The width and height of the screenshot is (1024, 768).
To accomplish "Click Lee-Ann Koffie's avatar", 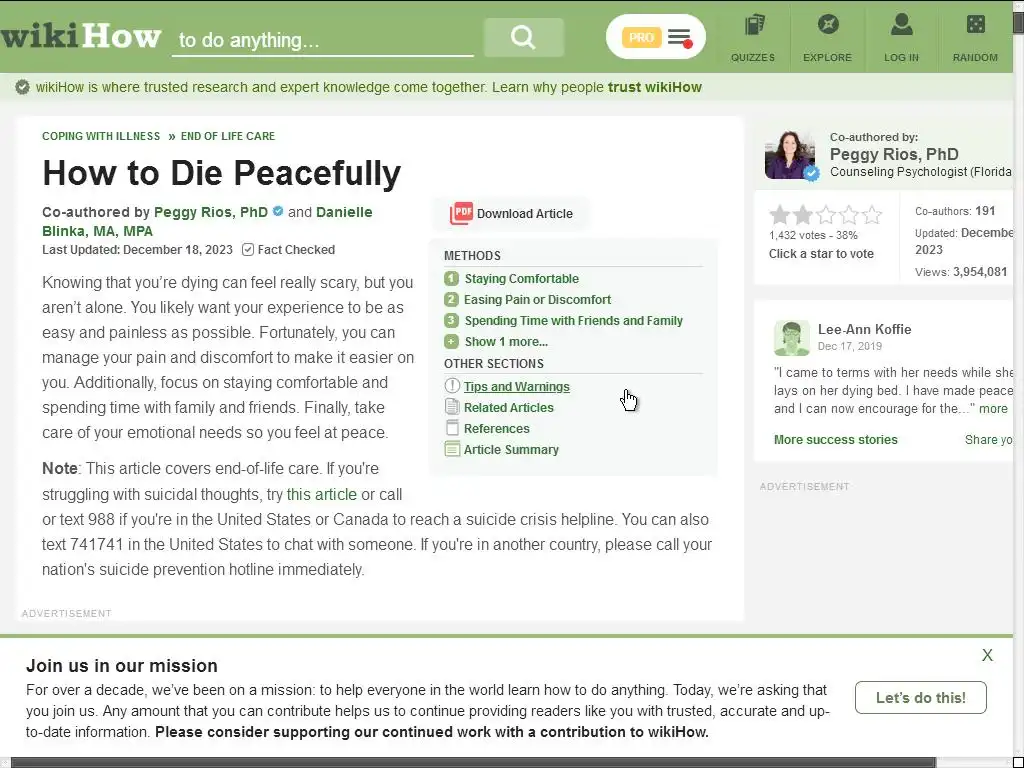I will coord(792,338).
